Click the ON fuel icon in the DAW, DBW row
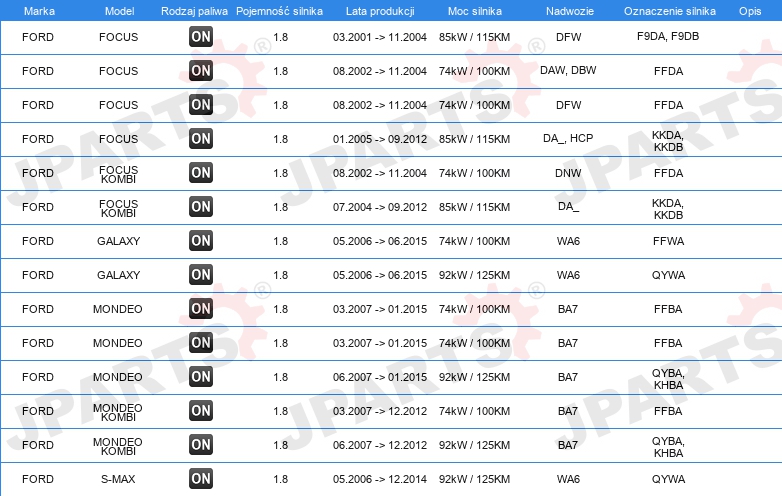The image size is (782, 496). click(201, 70)
